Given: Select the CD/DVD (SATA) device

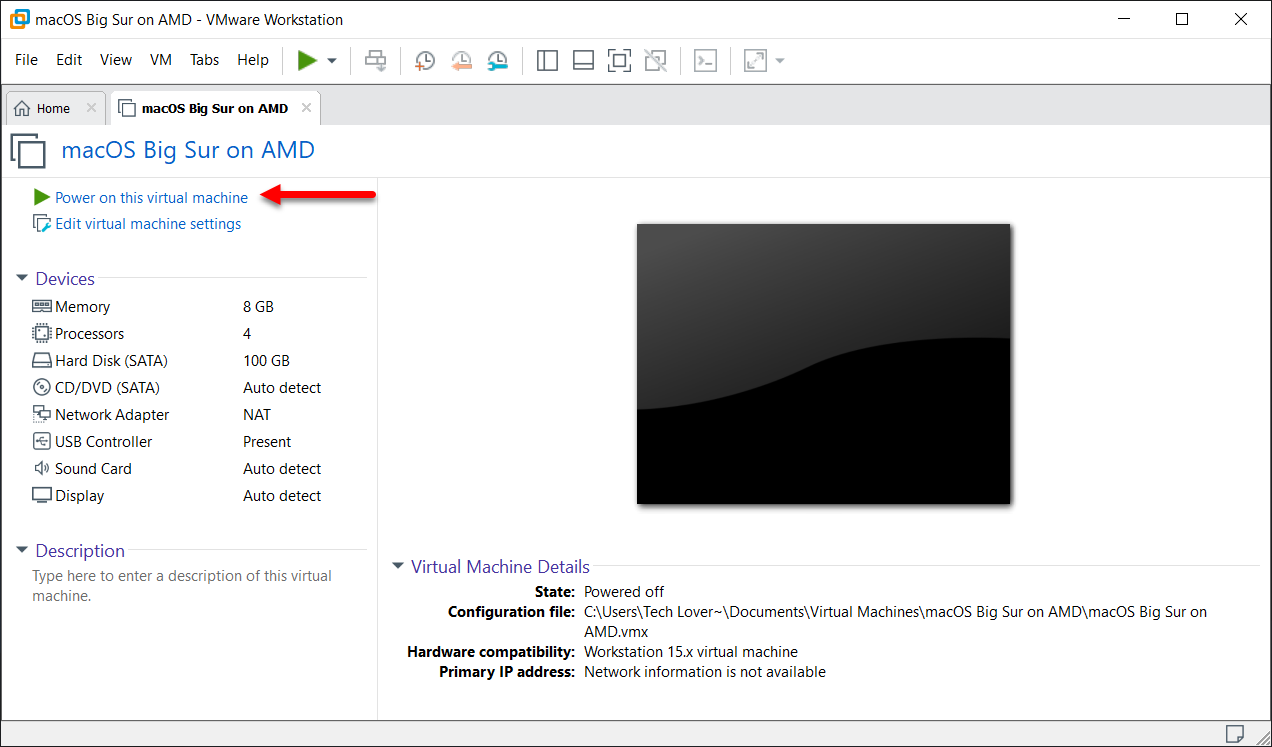Looking at the screenshot, I should pos(199,388).
